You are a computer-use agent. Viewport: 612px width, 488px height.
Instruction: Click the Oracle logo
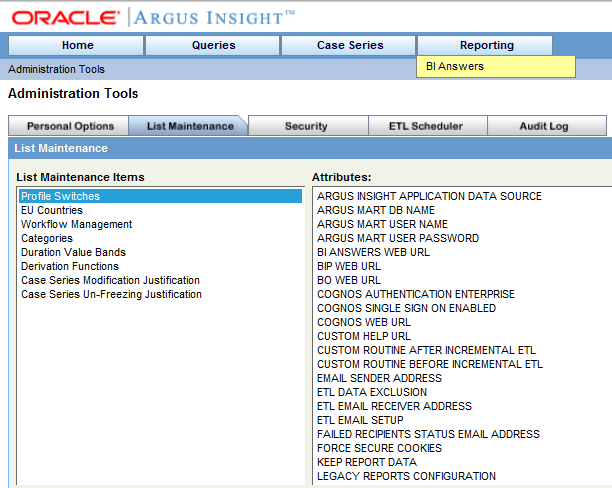pos(66,18)
